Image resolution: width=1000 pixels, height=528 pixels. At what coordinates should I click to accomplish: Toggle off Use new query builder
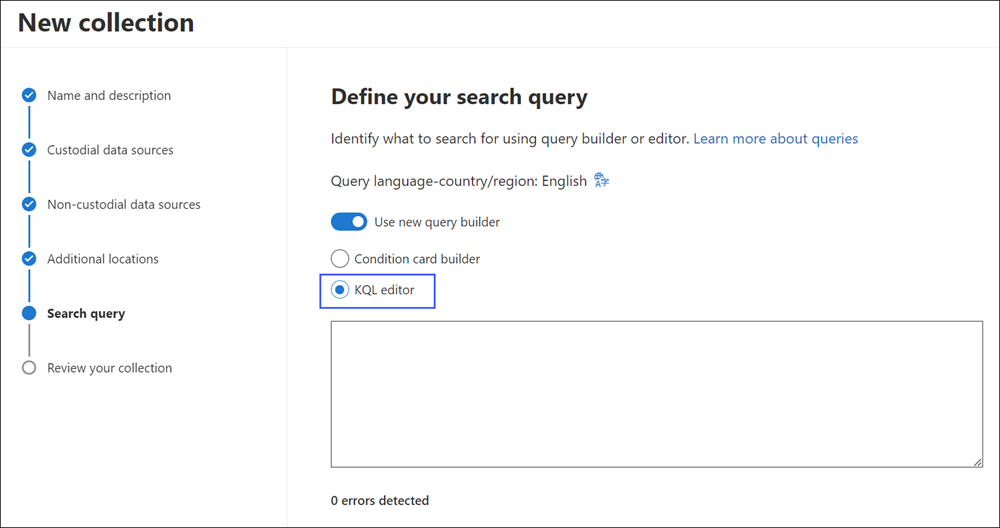point(349,222)
